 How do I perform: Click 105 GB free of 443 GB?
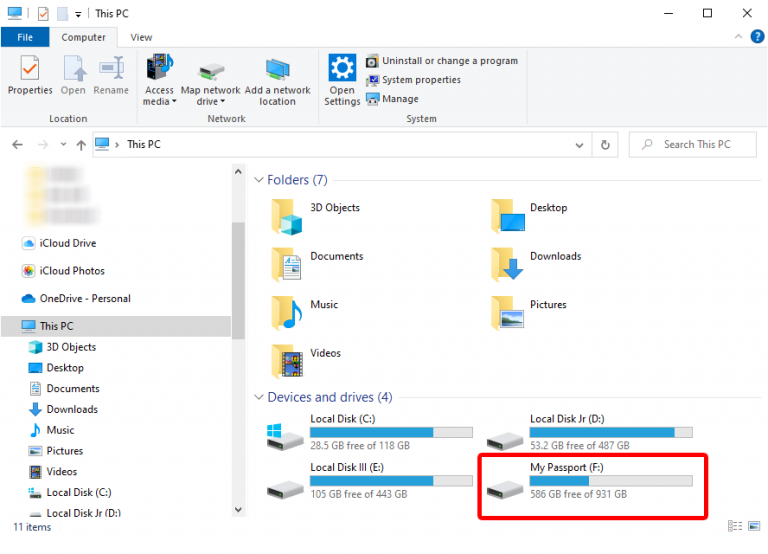[x=359, y=494]
